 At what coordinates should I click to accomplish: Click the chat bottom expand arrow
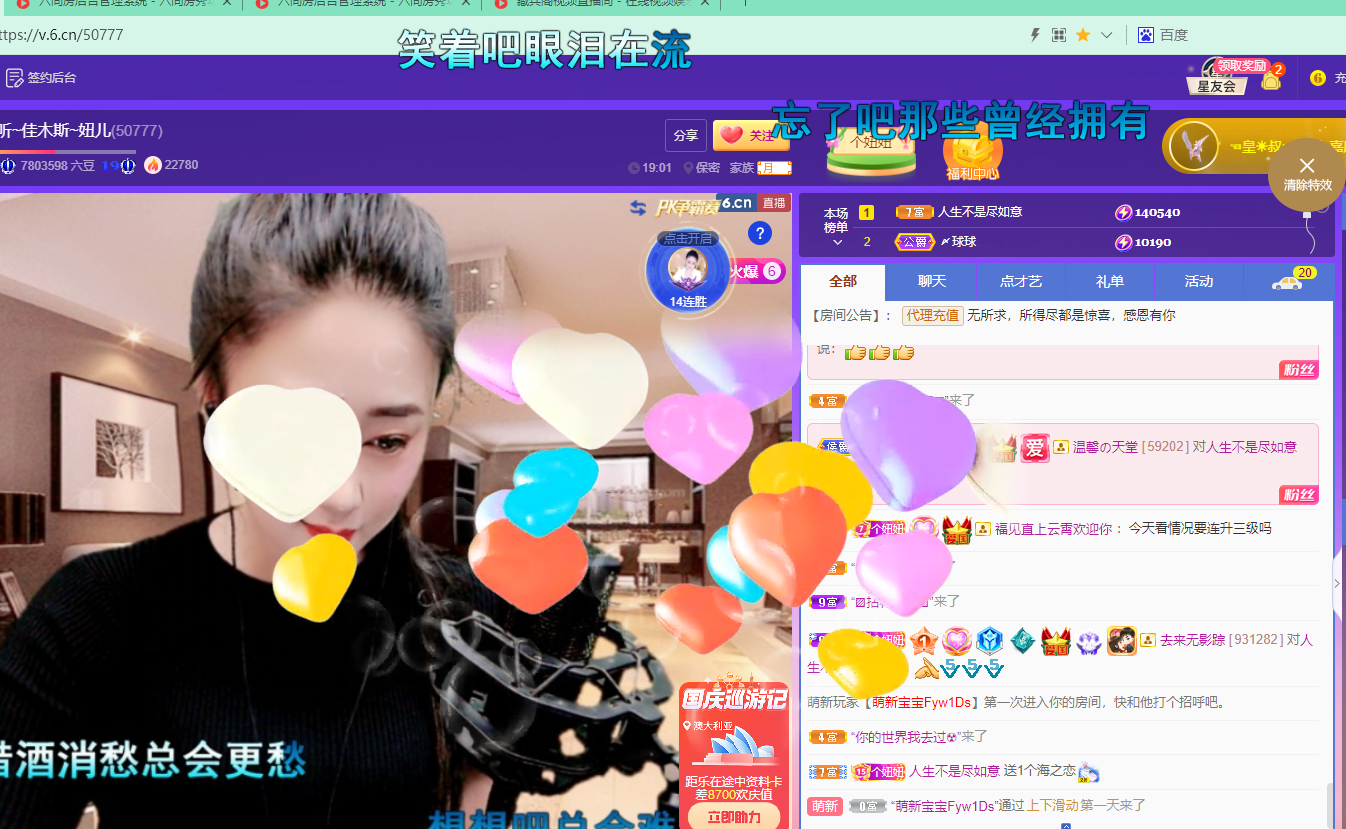1066,826
